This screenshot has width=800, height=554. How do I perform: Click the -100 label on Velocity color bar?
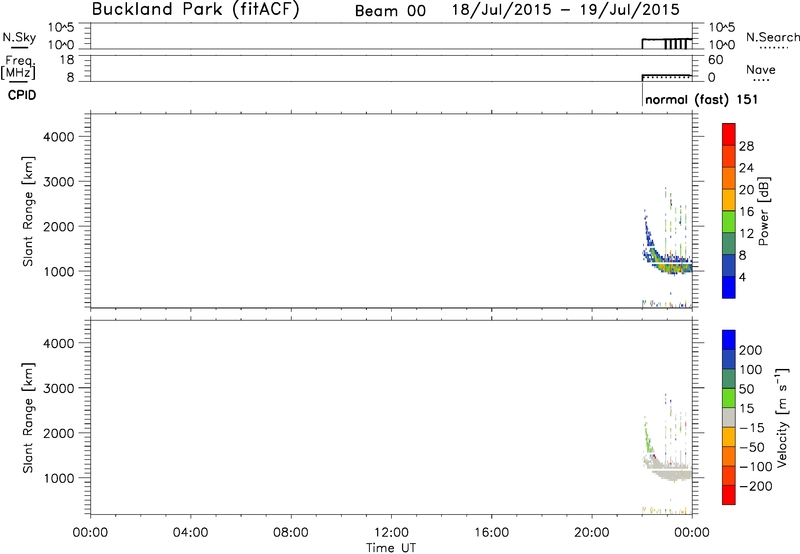(756, 467)
